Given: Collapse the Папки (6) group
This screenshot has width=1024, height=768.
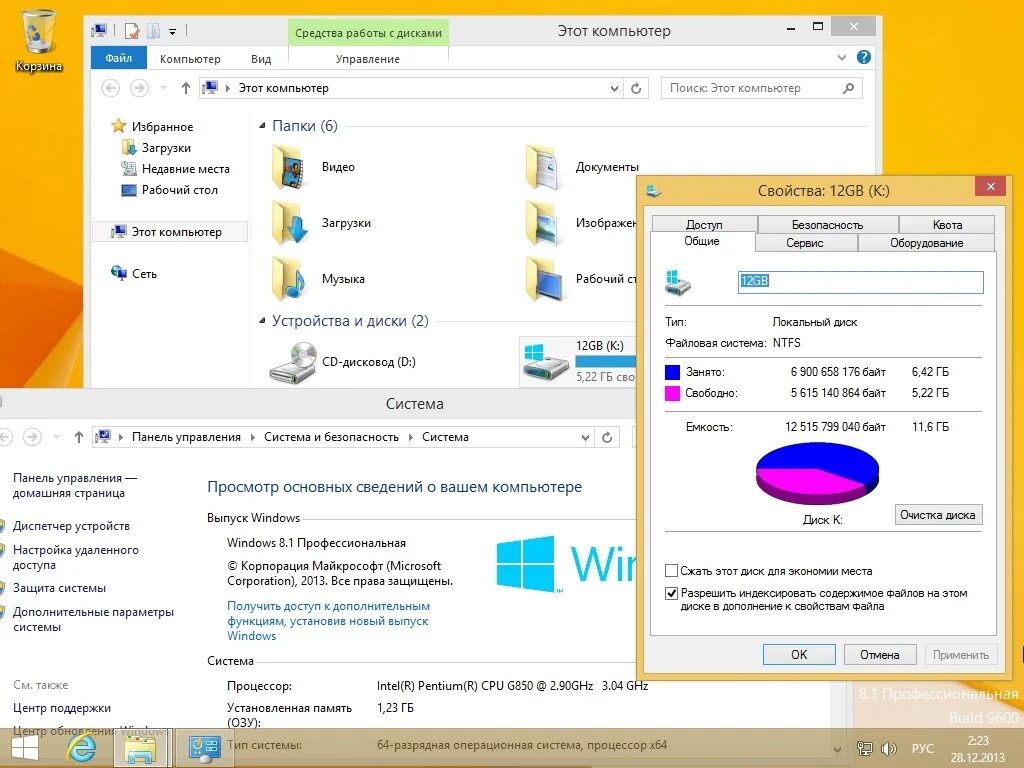Looking at the screenshot, I should tap(262, 125).
